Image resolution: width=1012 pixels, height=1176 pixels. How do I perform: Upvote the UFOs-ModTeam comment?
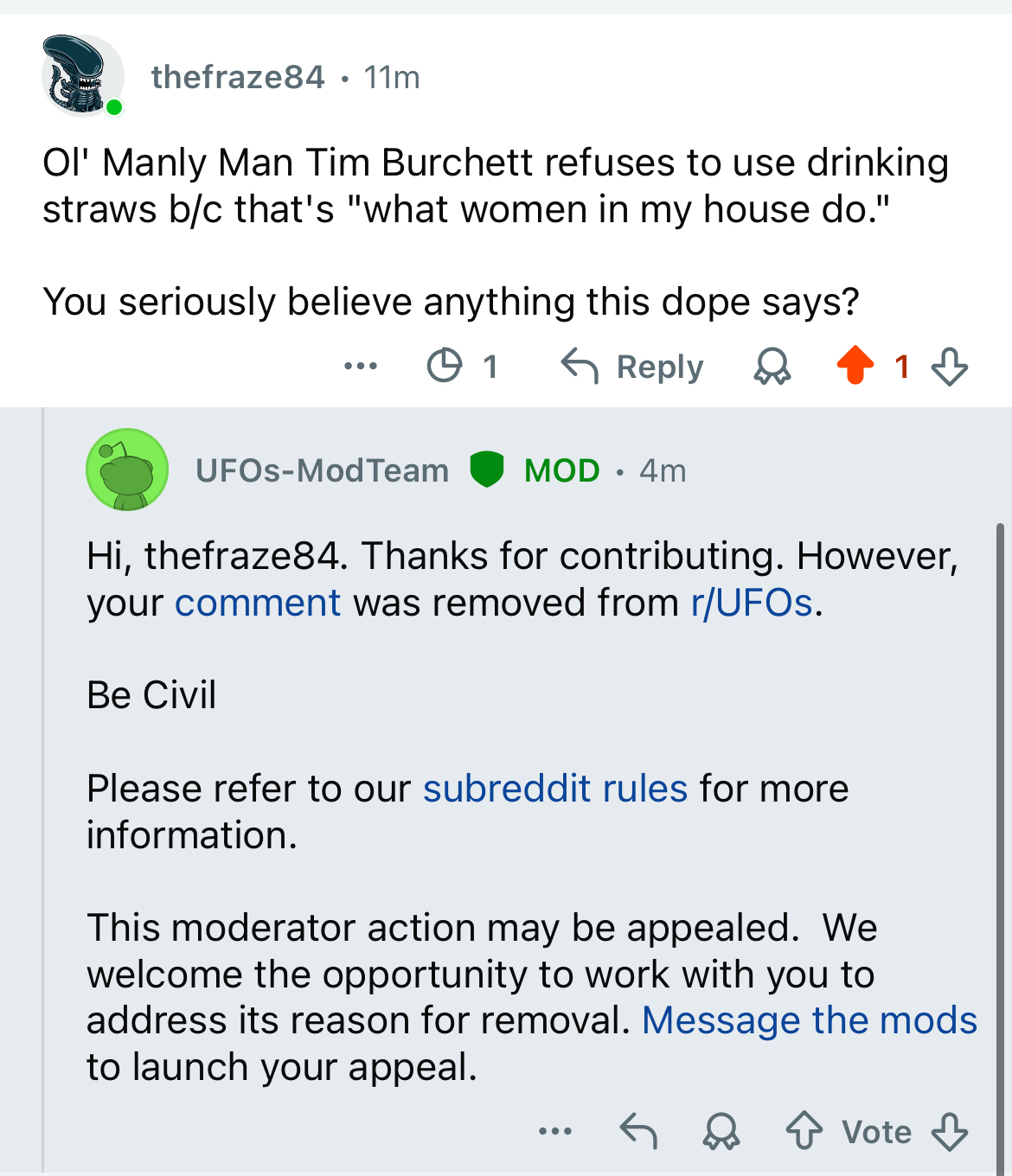point(804,1131)
